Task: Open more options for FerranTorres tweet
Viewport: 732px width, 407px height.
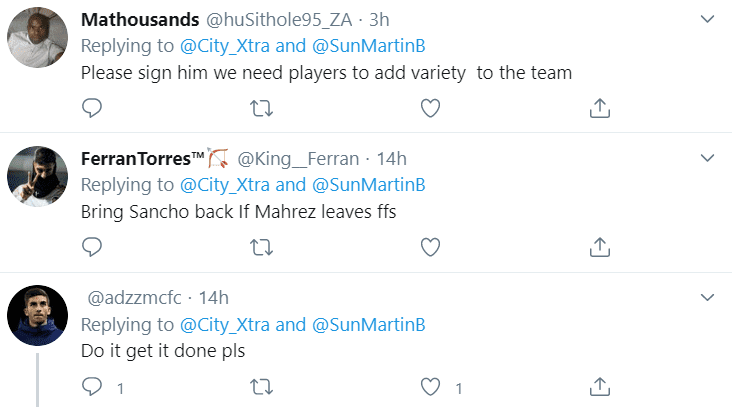Action: [x=708, y=158]
